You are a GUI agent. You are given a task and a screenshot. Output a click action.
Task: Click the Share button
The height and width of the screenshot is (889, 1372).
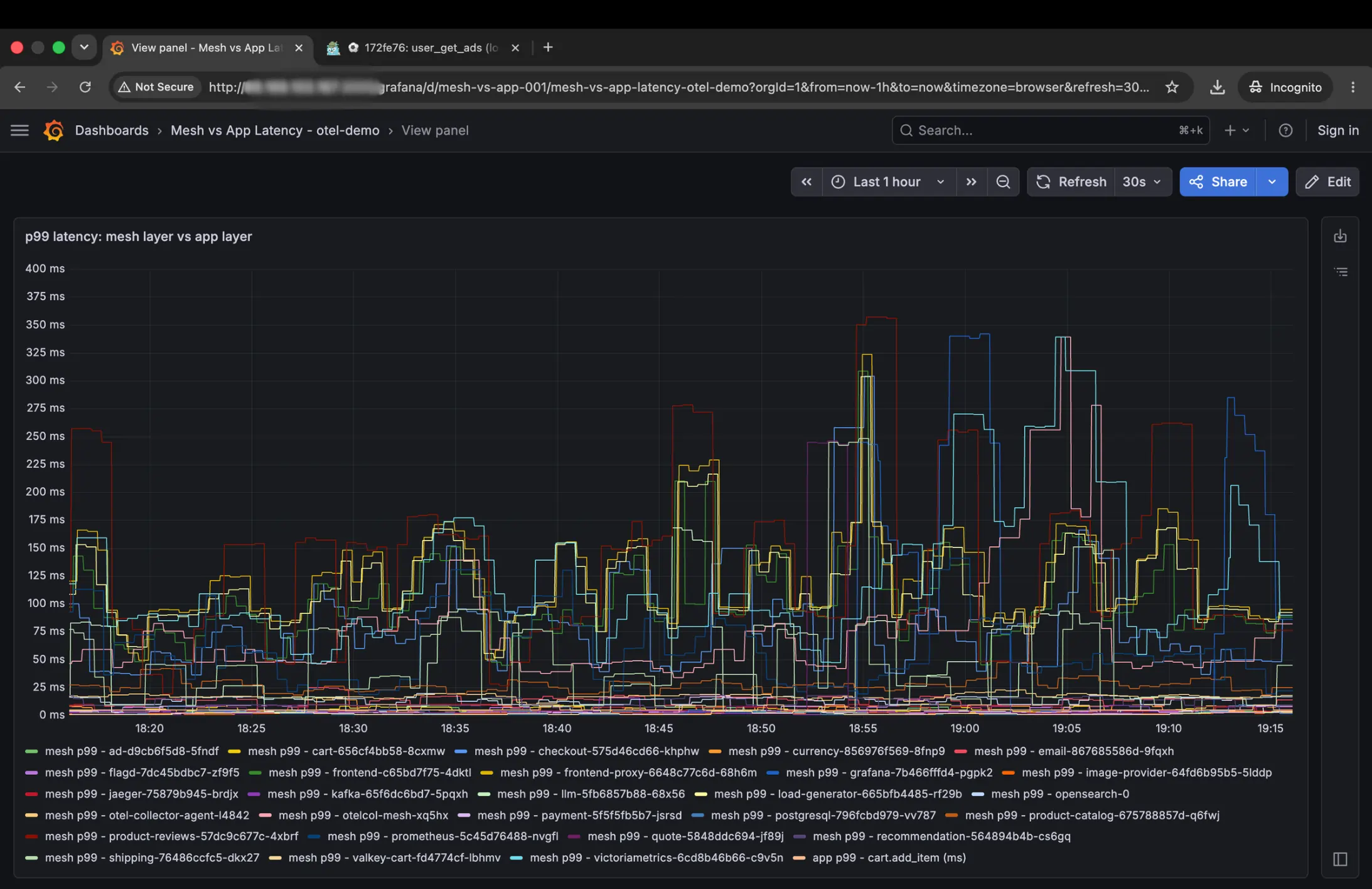[x=1218, y=182]
